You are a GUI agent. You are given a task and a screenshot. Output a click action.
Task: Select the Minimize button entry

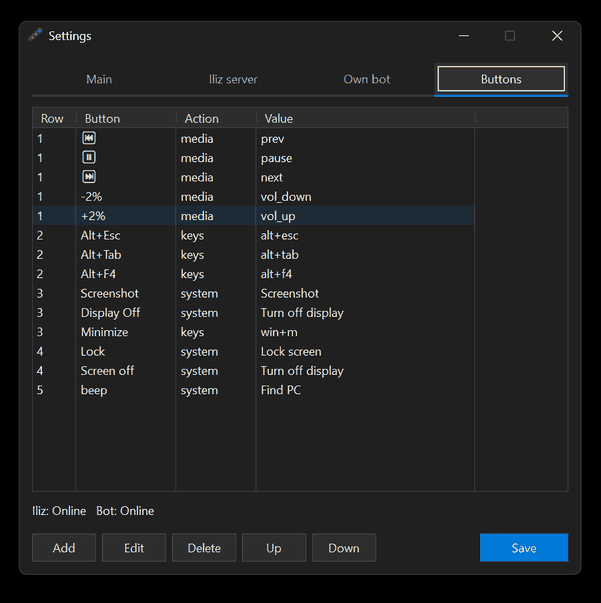point(104,332)
